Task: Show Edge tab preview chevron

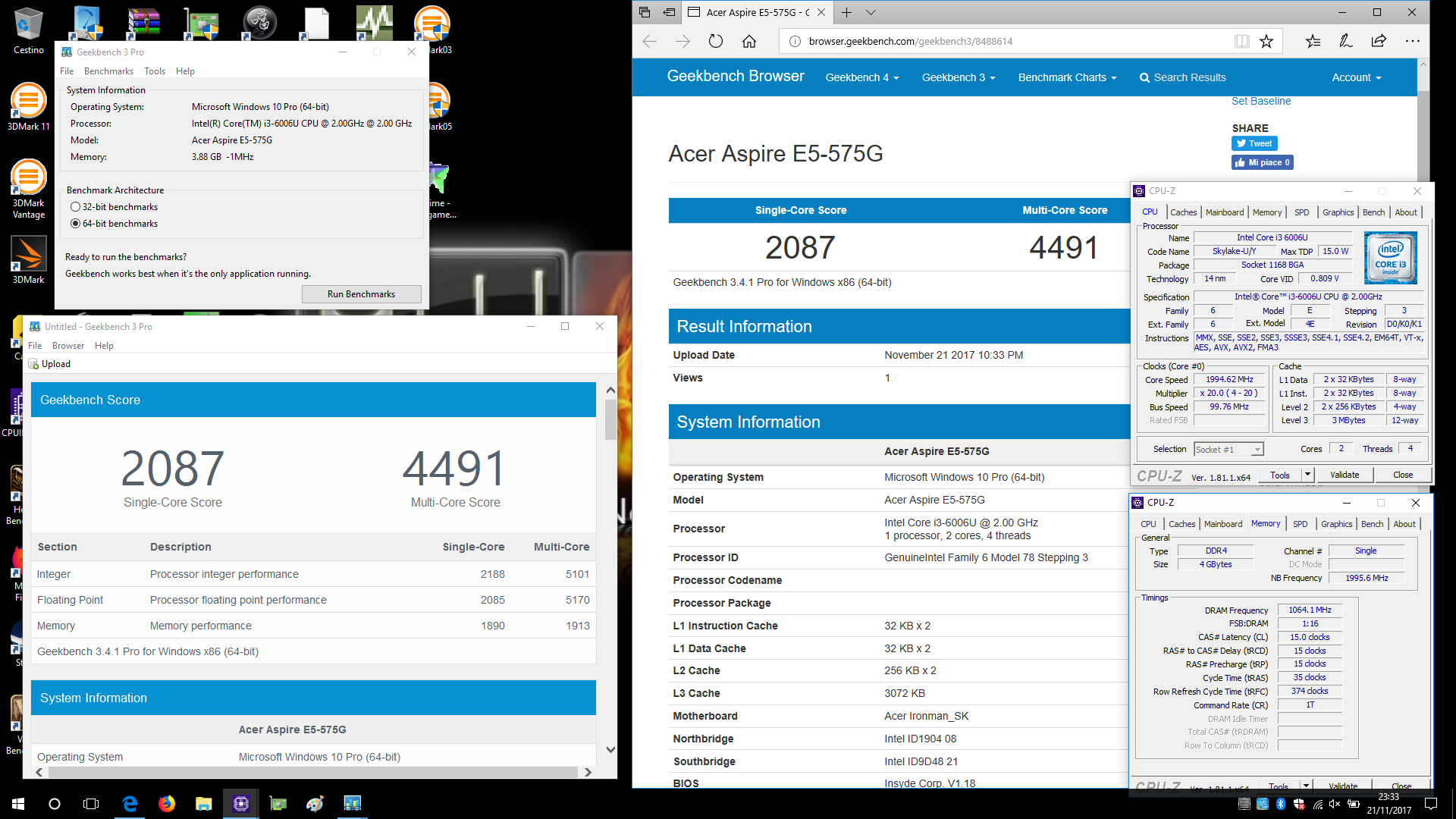Action: [871, 12]
